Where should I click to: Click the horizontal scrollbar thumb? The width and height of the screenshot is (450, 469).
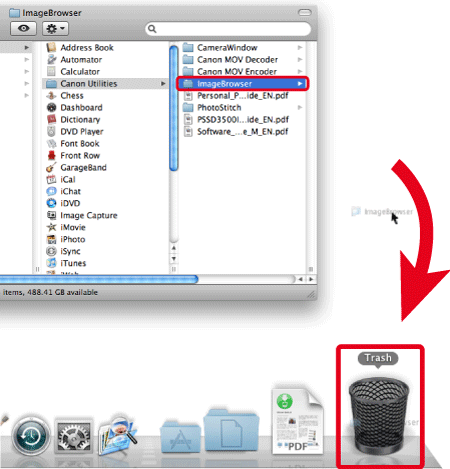99,279
